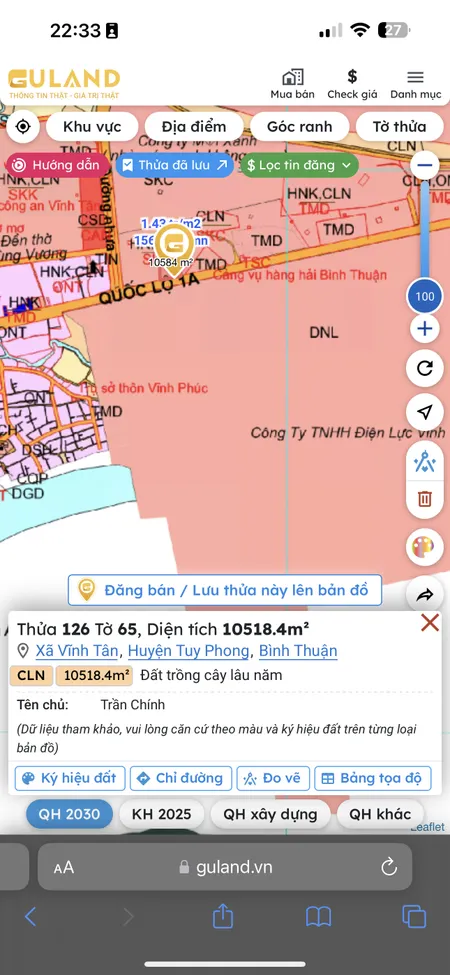This screenshot has width=450, height=975.
Task: Tap QUỐC LỘ 1A road label
Action: pos(149,290)
